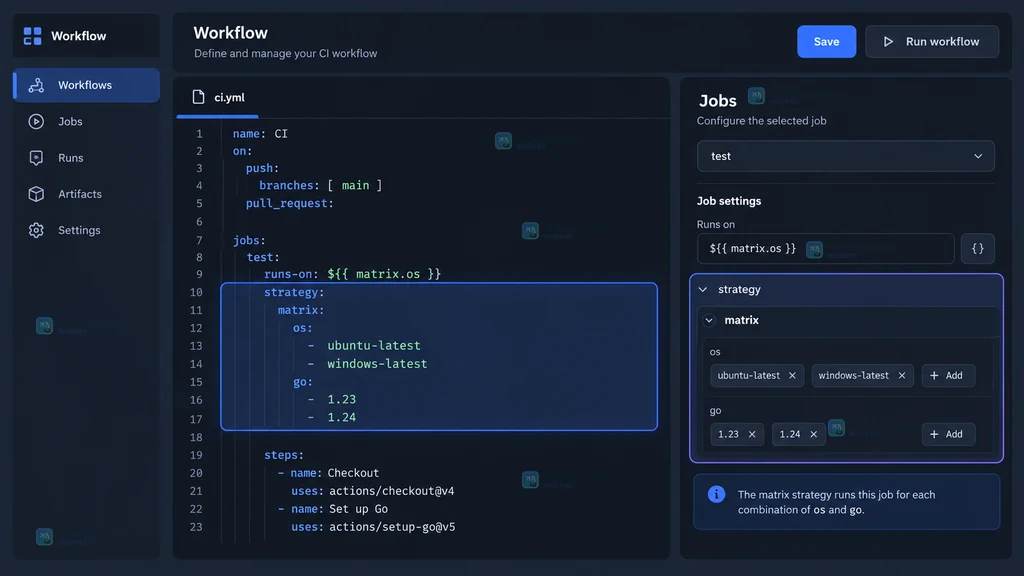Click the ci.yml file icon
The image size is (1024, 576).
198,97
